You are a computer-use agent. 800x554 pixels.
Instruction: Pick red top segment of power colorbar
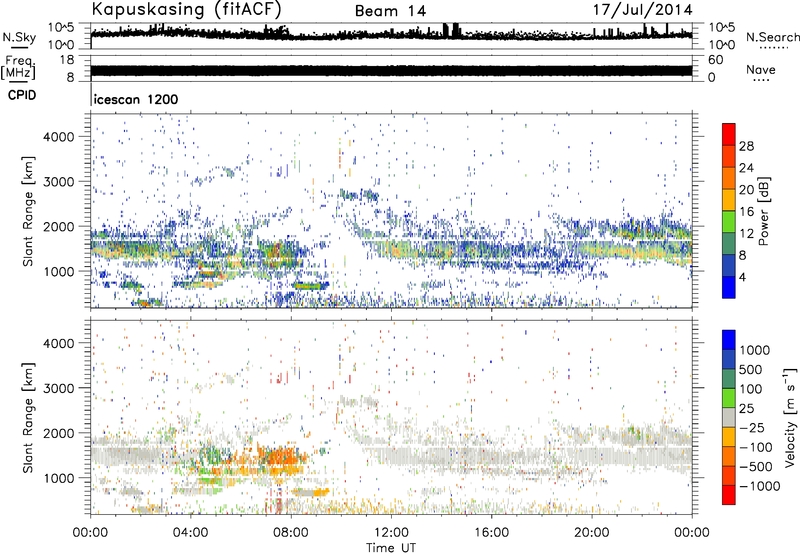coord(729,134)
